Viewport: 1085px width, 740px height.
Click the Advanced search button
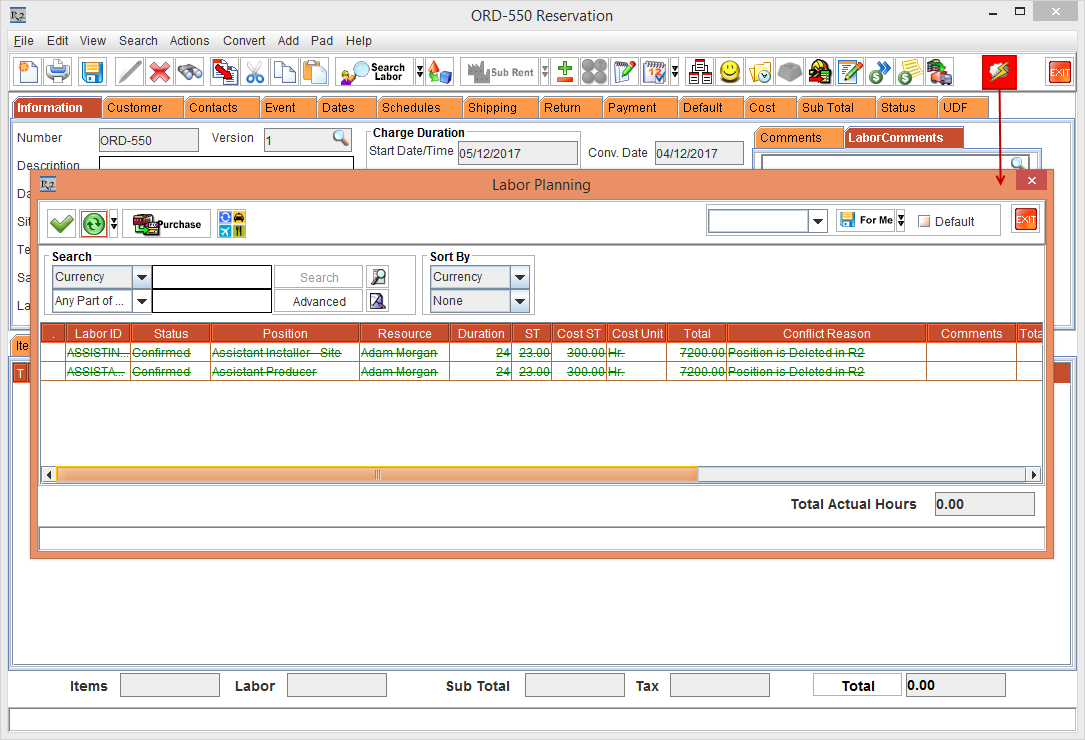pyautogui.click(x=319, y=301)
